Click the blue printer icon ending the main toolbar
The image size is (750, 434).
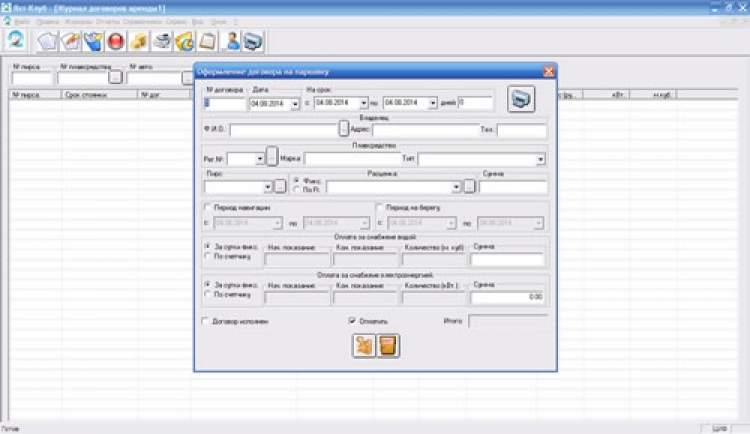coord(253,41)
